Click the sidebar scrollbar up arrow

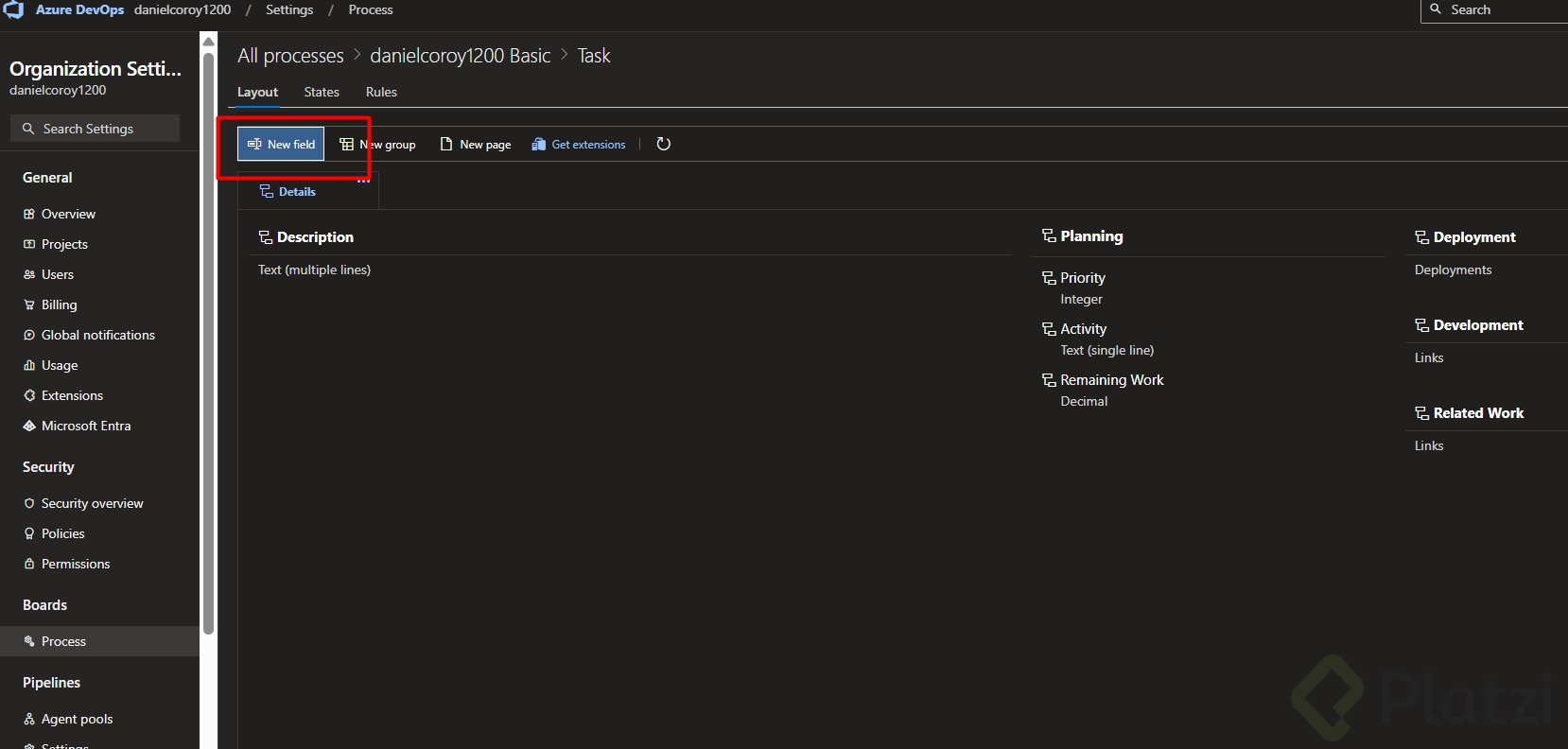pyautogui.click(x=209, y=42)
